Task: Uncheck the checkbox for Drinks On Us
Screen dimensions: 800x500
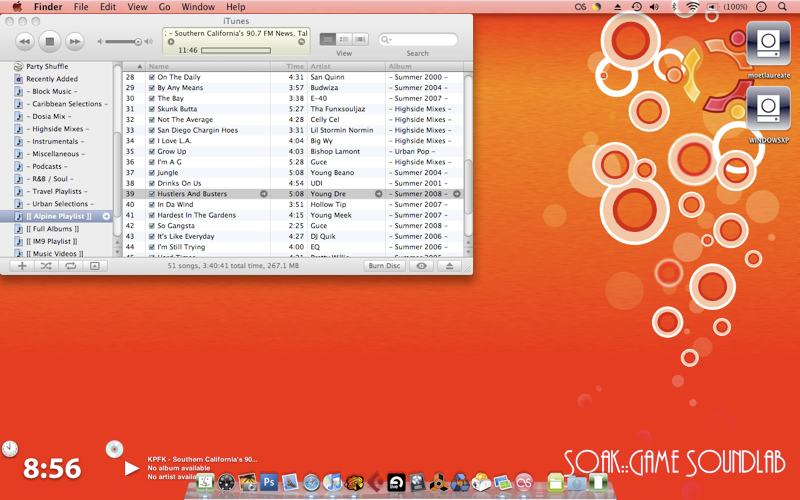Action: tap(152, 183)
